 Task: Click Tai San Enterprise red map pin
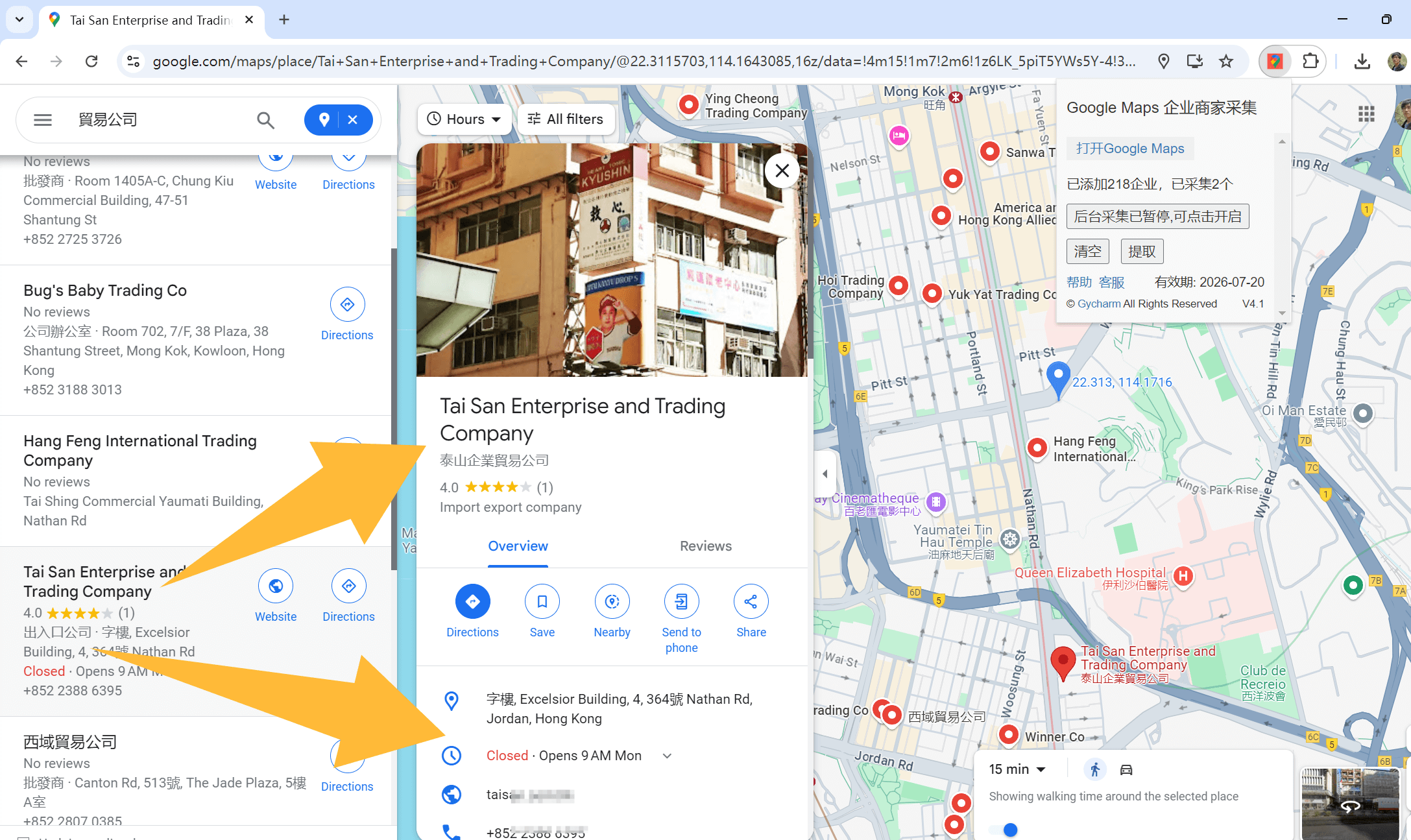point(1063,663)
